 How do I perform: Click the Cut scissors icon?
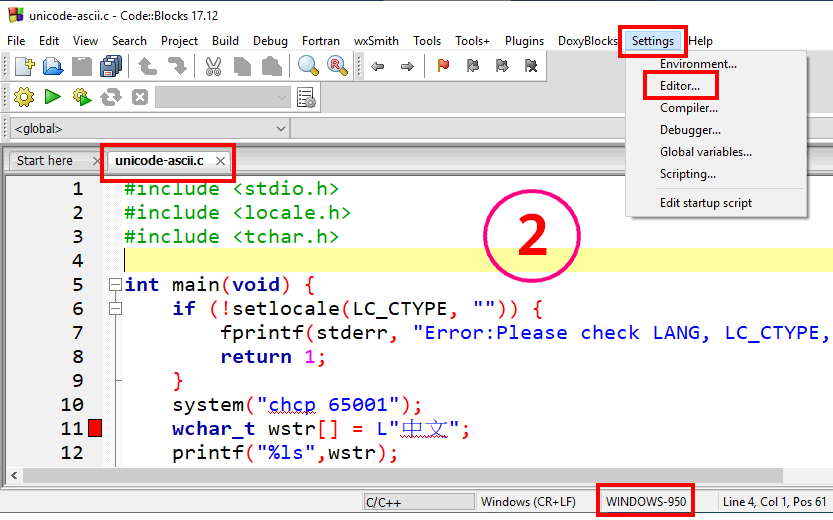coord(213,67)
